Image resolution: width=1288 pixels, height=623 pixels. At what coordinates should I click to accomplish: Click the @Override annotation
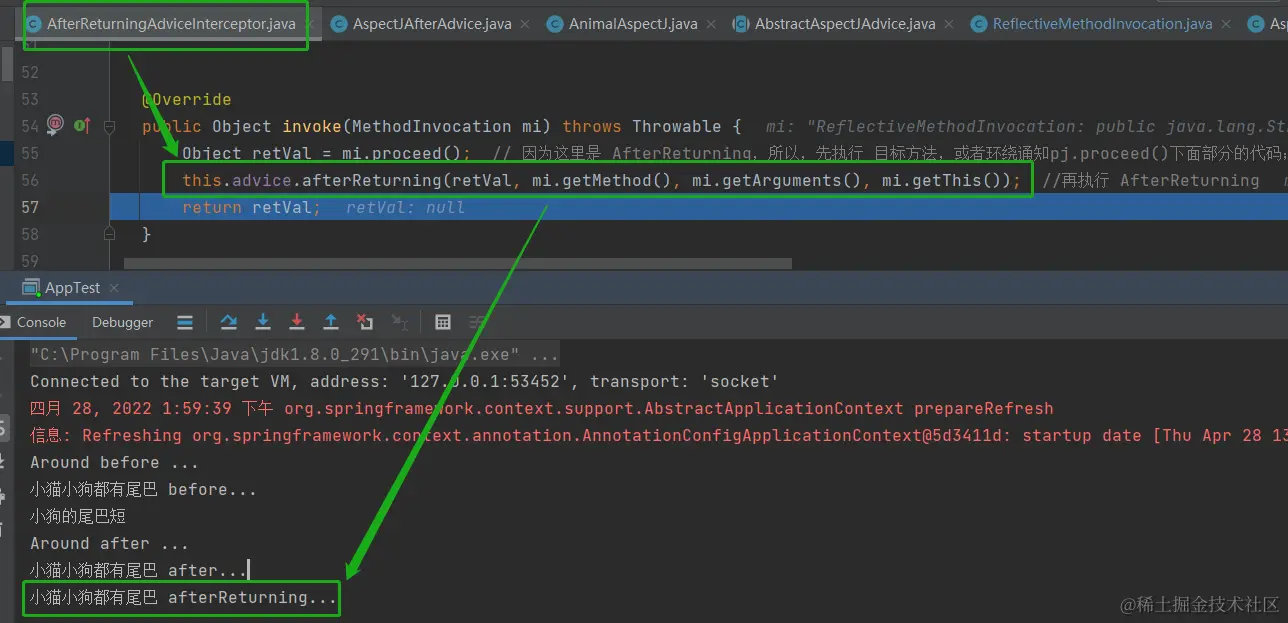tap(187, 99)
